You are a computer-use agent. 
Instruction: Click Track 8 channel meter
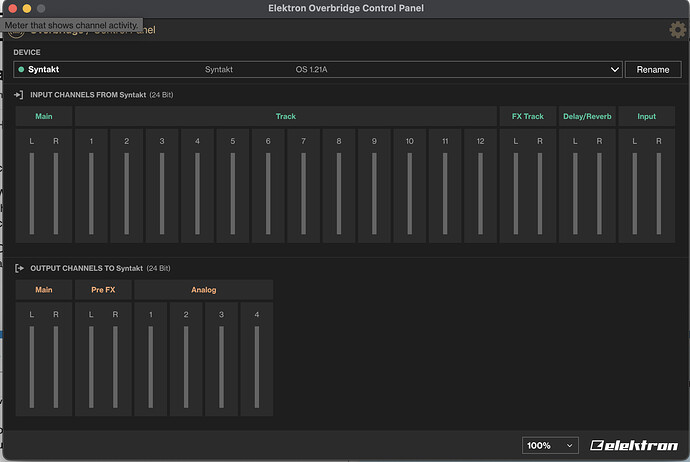click(339, 194)
